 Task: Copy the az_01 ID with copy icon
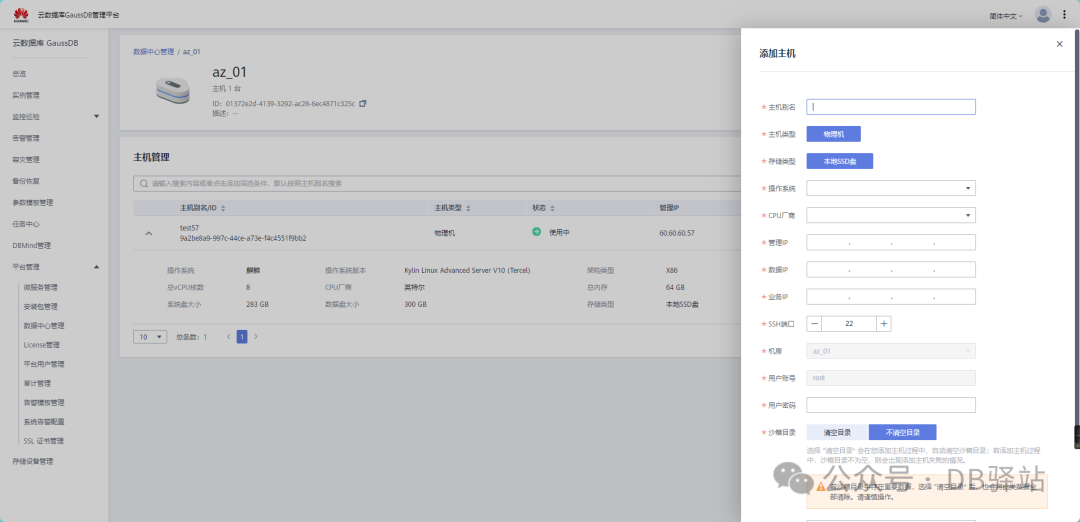[x=363, y=103]
